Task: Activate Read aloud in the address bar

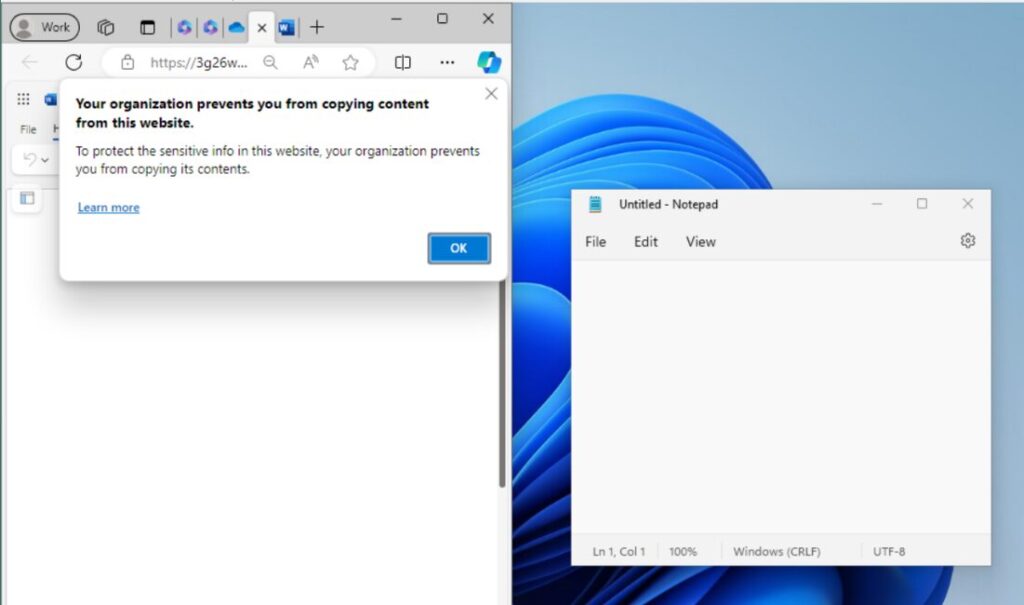Action: [311, 62]
